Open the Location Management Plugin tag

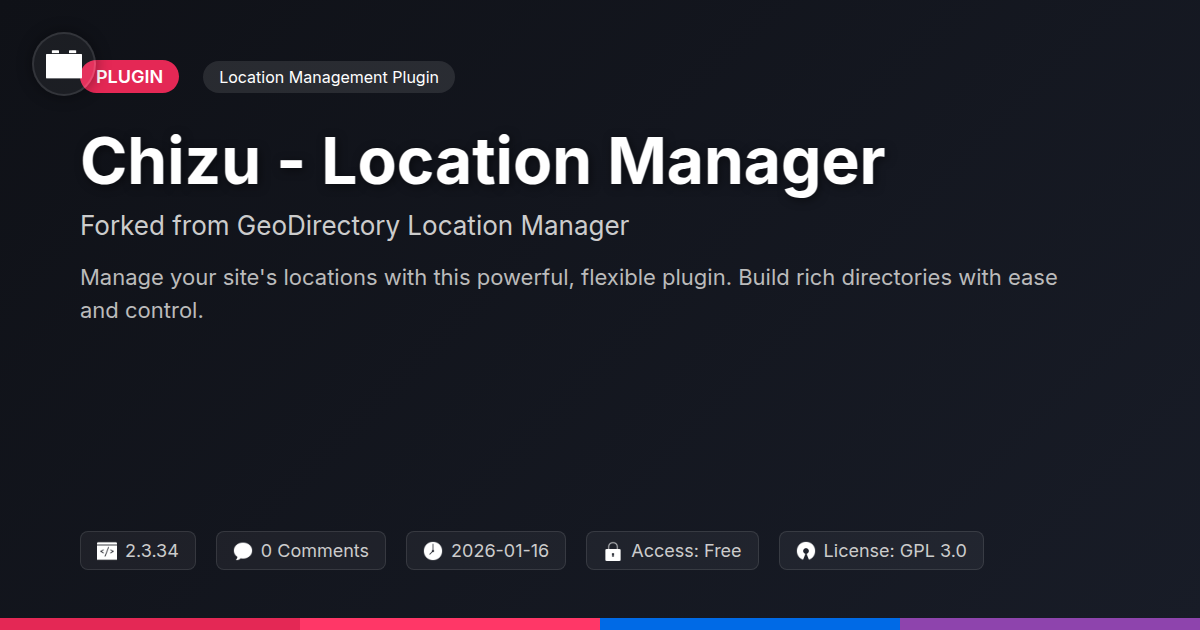coord(329,77)
